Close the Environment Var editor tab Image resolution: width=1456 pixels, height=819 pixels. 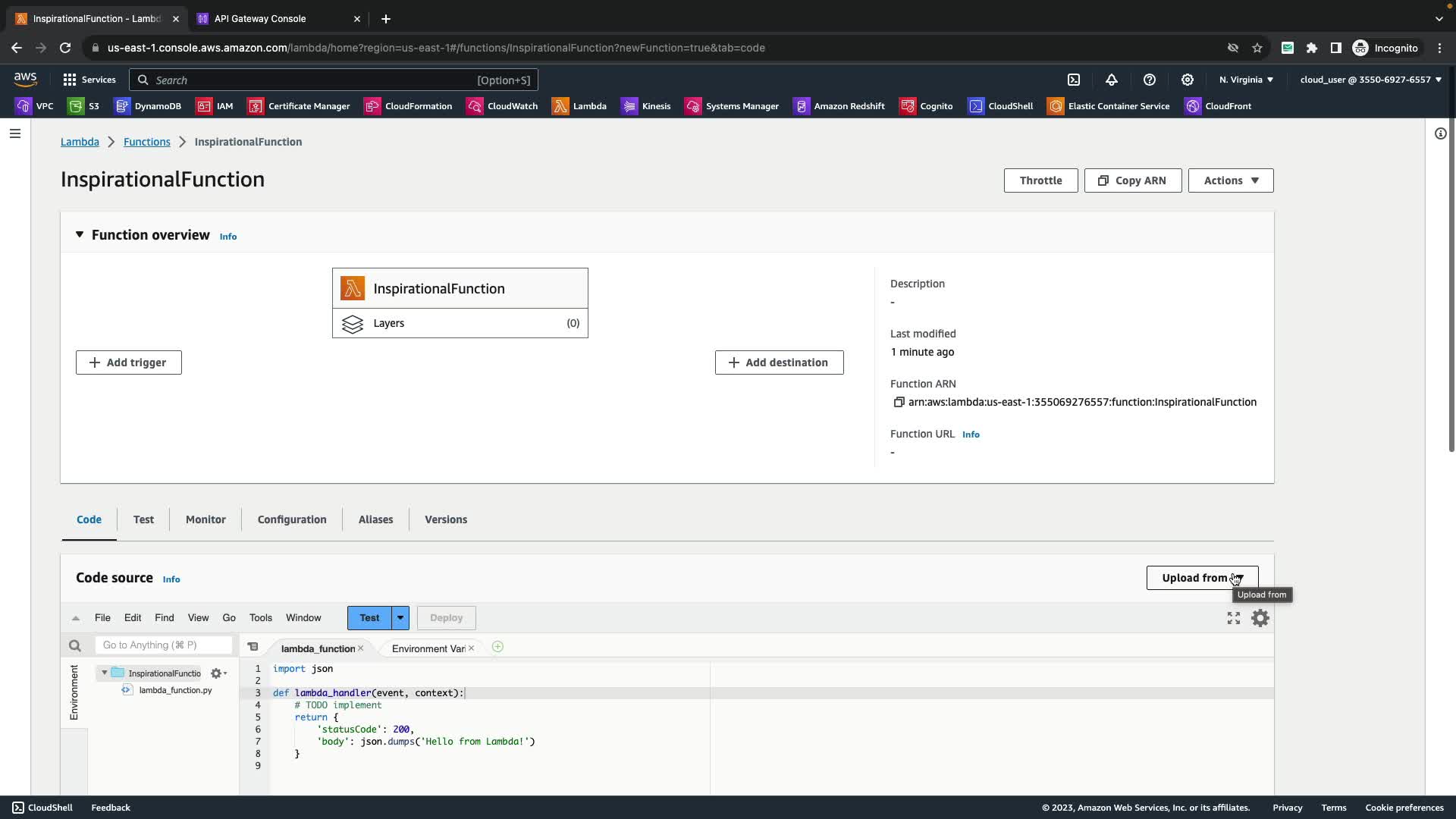point(471,648)
